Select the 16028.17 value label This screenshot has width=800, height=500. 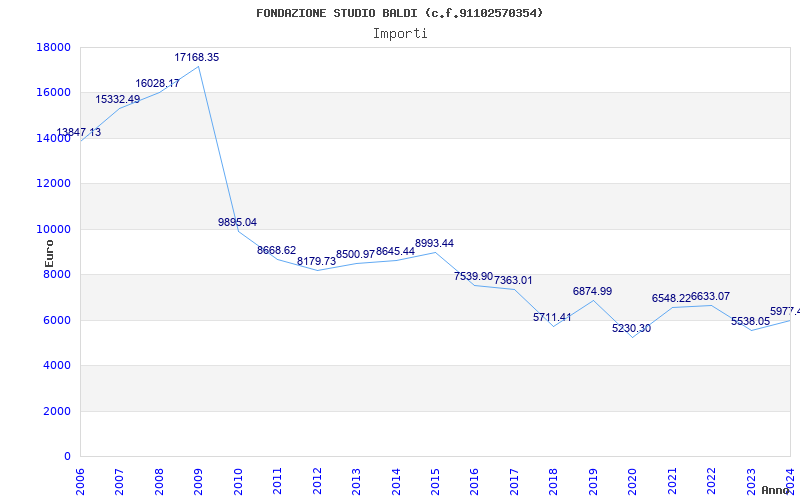158,84
